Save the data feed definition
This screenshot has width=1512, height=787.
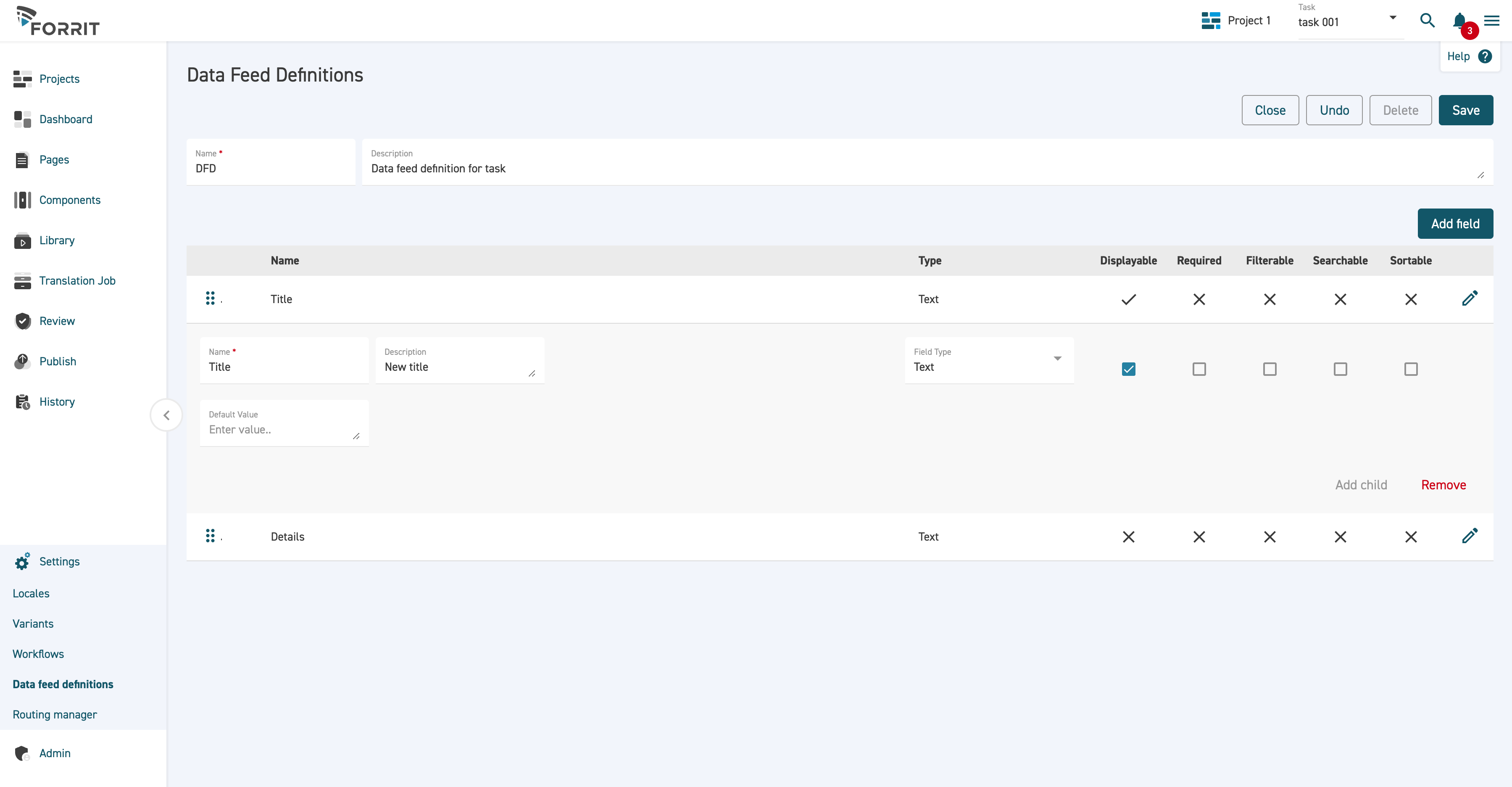tap(1465, 111)
